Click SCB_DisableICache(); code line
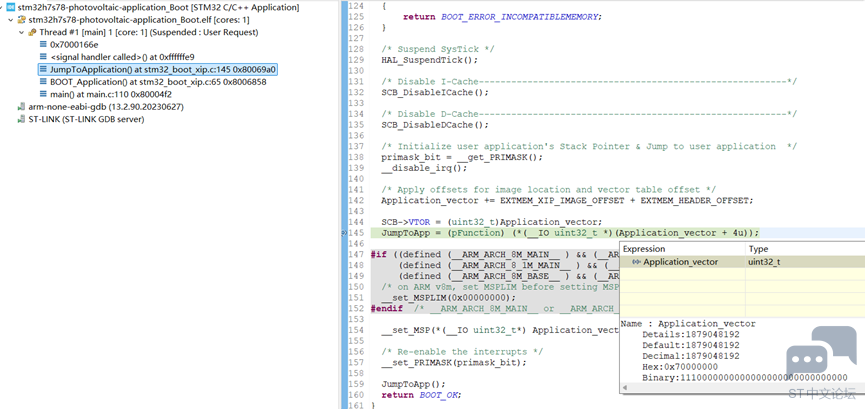Image resolution: width=865 pixels, height=409 pixels. tap(435, 92)
